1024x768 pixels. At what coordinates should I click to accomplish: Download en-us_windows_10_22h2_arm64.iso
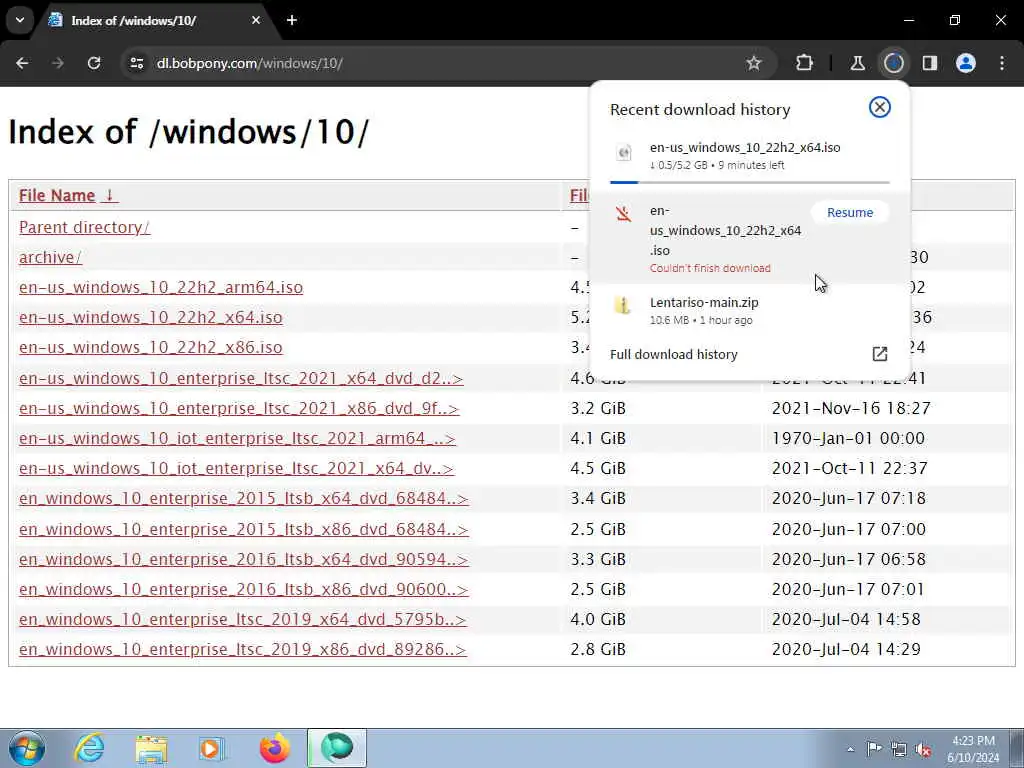[x=161, y=287]
